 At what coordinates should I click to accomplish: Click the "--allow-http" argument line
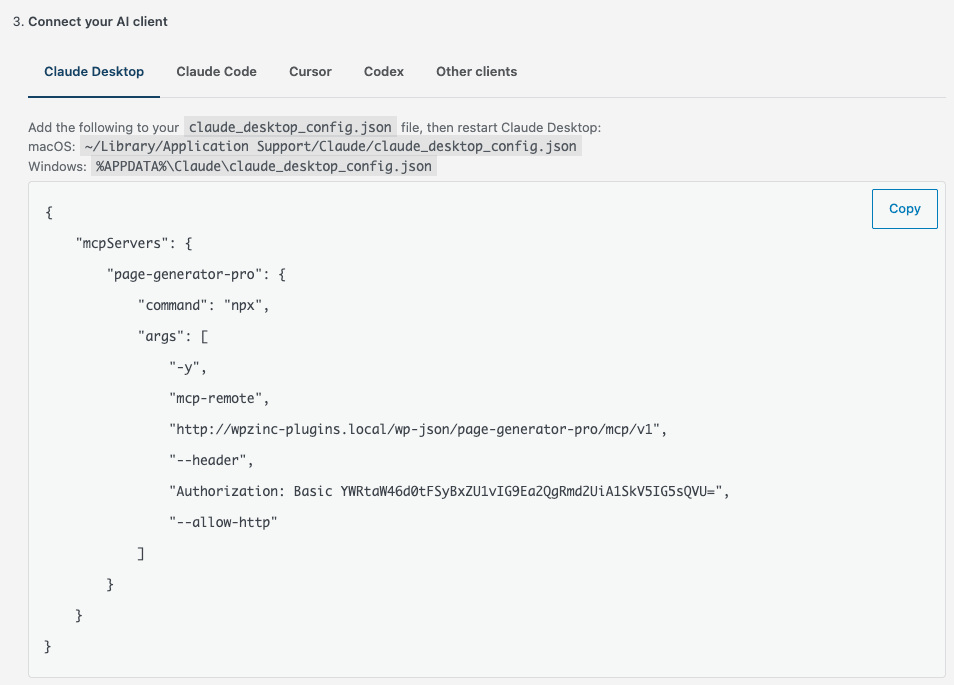(x=223, y=523)
